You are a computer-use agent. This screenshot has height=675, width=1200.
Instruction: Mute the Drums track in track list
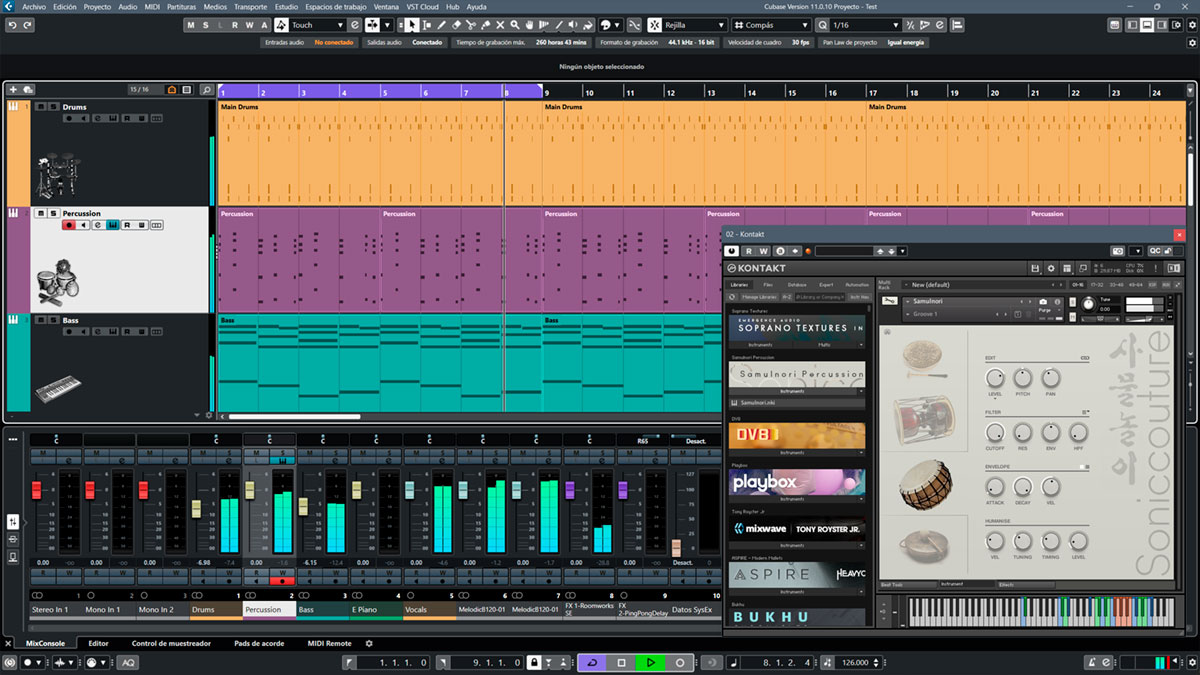pyautogui.click(x=40, y=106)
